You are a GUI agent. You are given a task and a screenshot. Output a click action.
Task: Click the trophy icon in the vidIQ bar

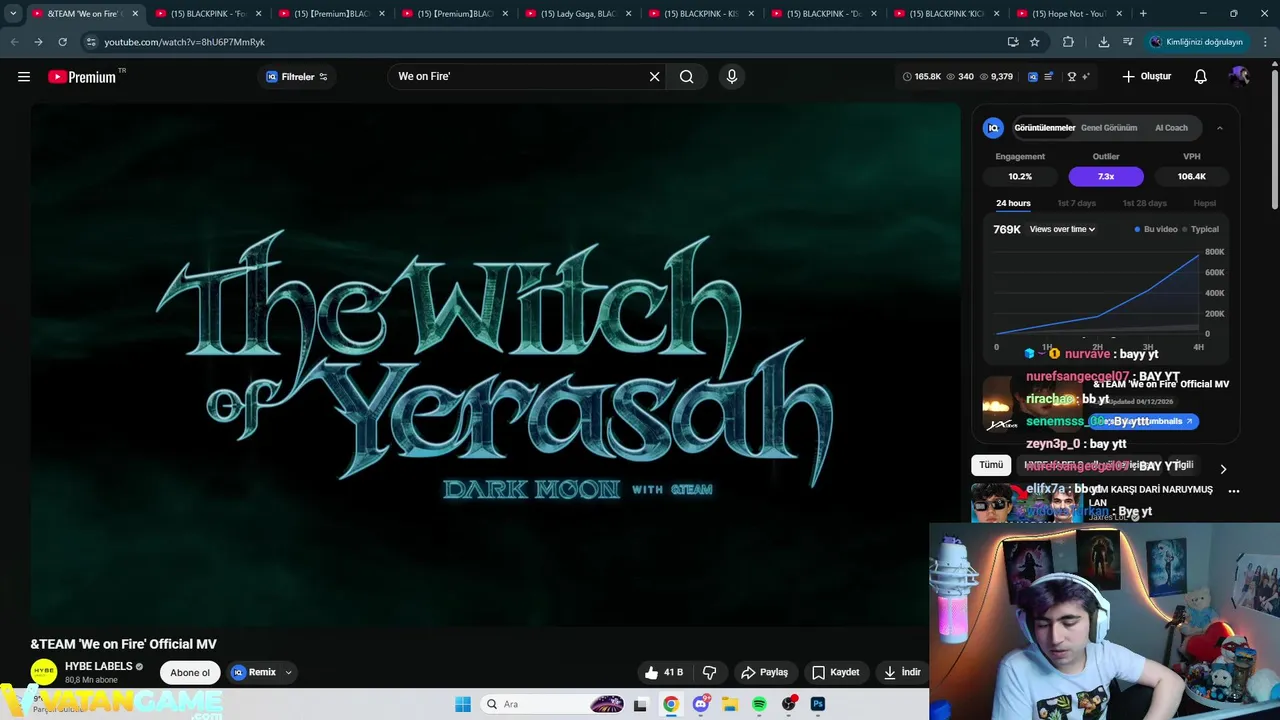click(x=1072, y=76)
